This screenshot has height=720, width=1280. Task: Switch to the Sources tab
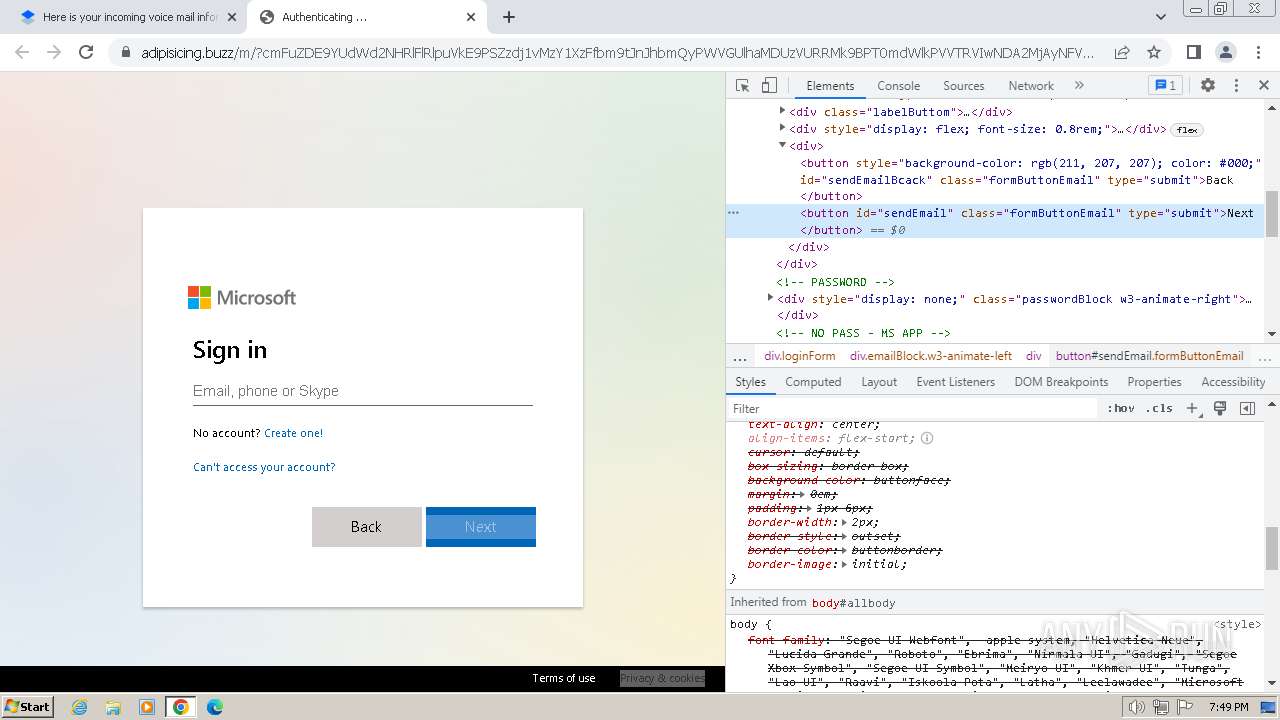[x=963, y=86]
